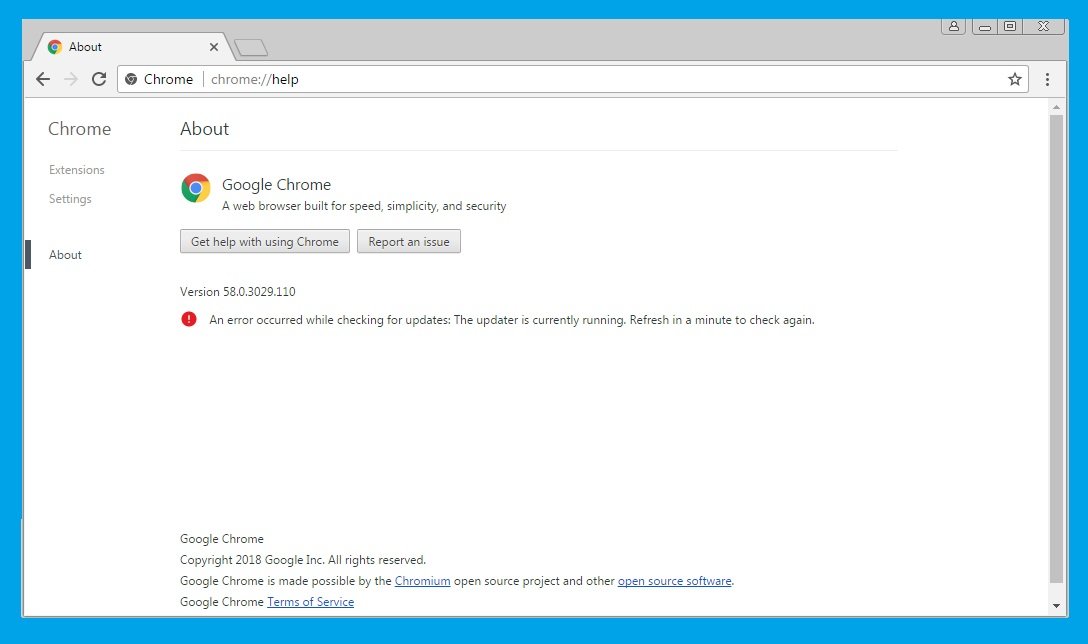Screen dimensions: 1088x644
Task: Click the Copyright 2018 Google Inc. text
Action: coord(303,560)
